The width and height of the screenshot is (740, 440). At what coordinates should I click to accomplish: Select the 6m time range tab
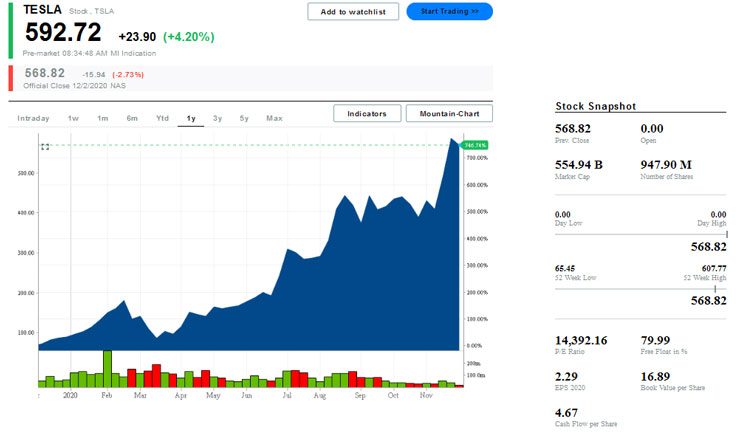pos(132,118)
